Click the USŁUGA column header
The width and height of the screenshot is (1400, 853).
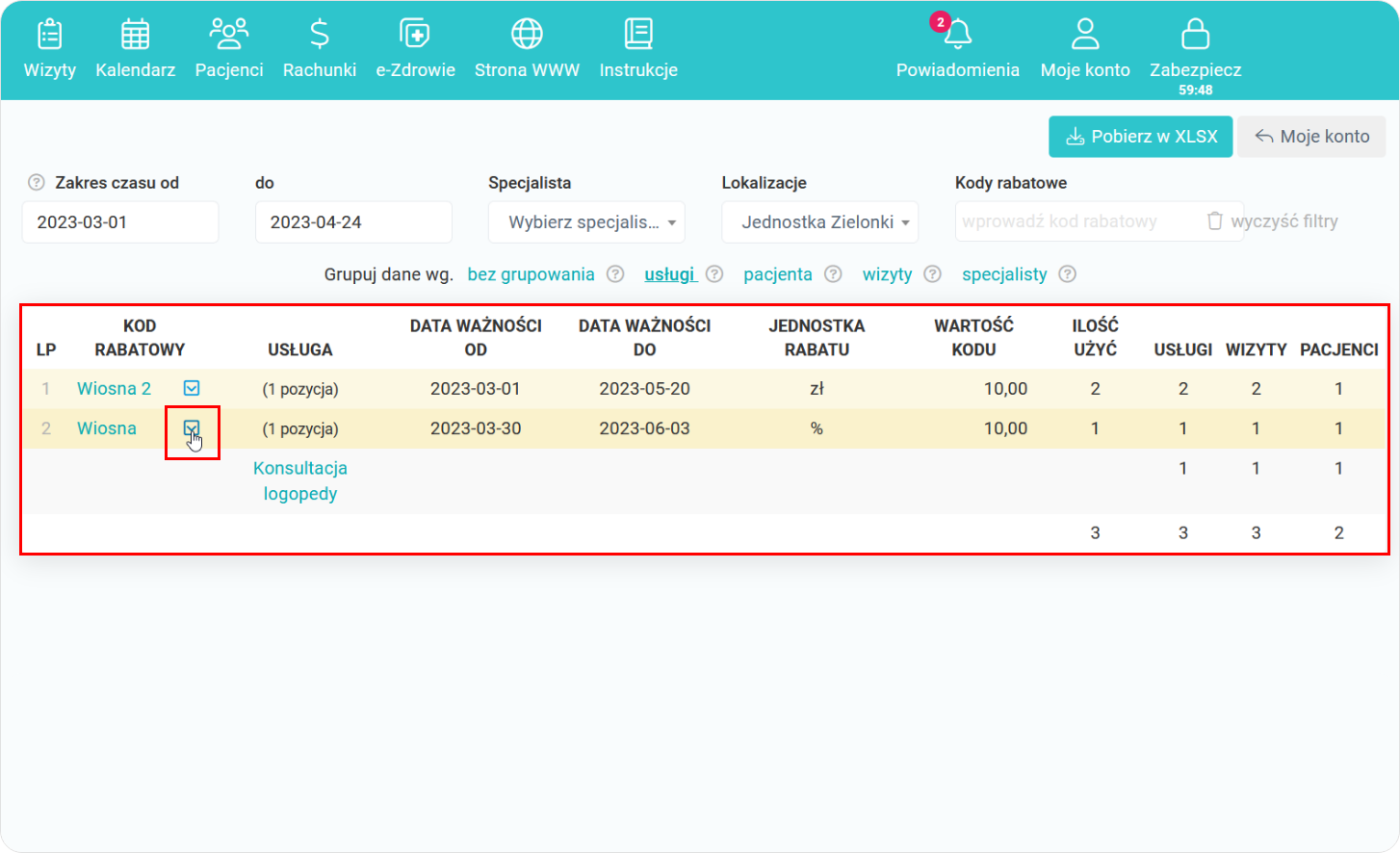[300, 349]
